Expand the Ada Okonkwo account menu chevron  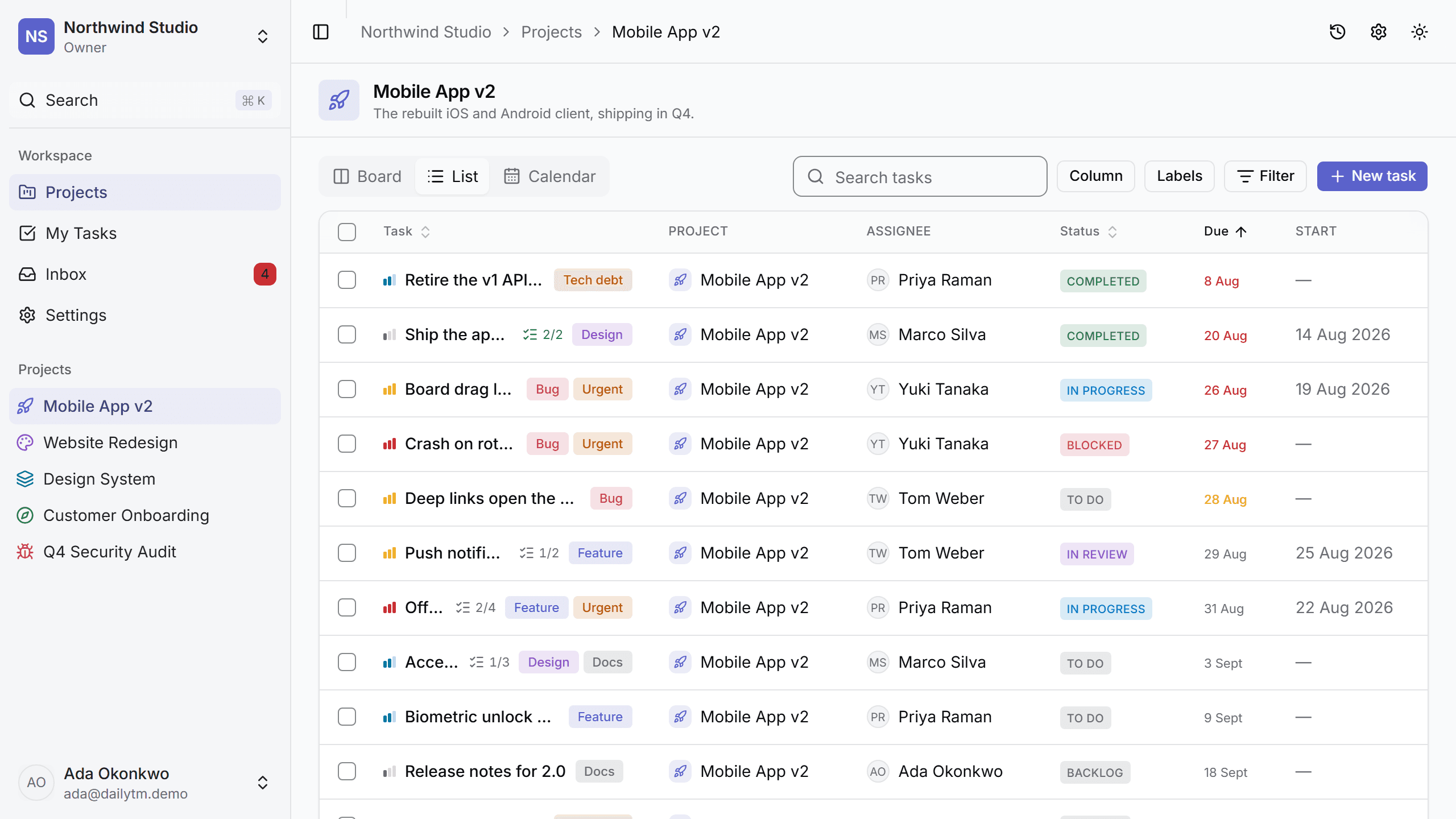pyautogui.click(x=263, y=783)
